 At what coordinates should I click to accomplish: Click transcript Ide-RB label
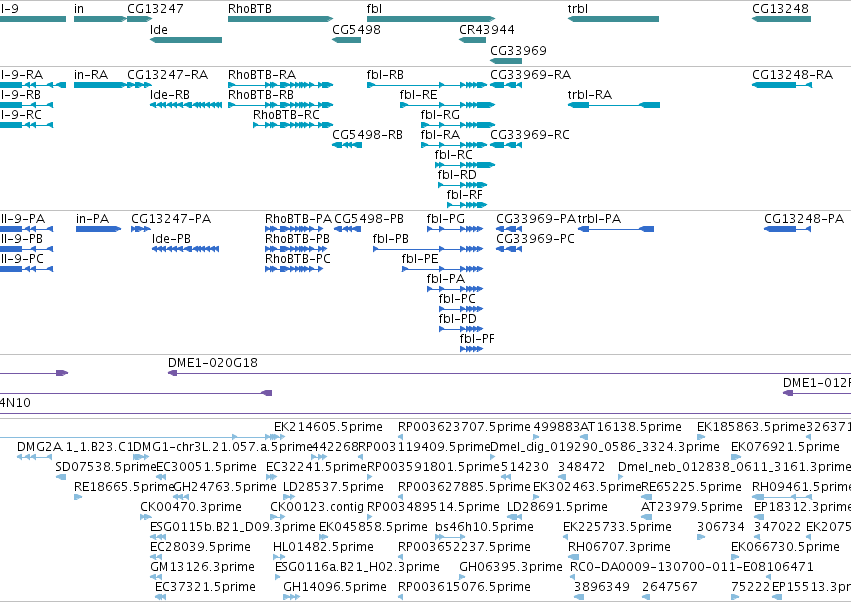(170, 94)
